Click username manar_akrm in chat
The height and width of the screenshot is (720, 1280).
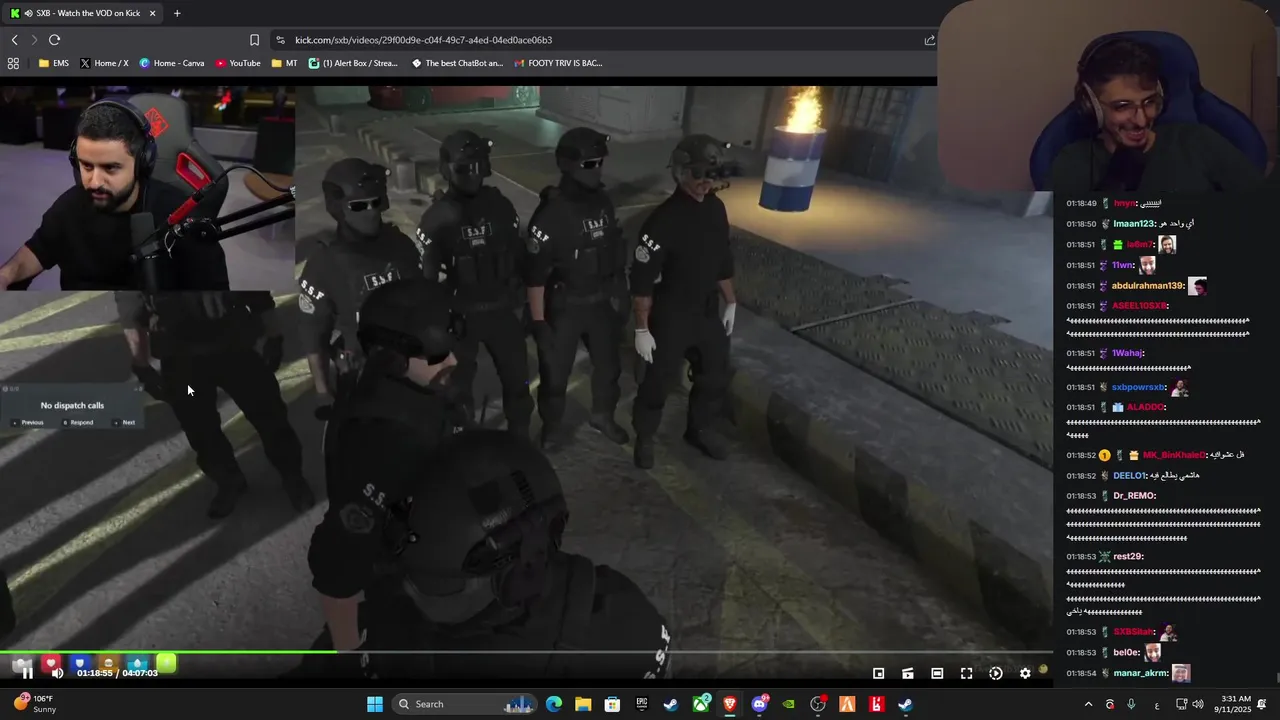coord(1140,673)
